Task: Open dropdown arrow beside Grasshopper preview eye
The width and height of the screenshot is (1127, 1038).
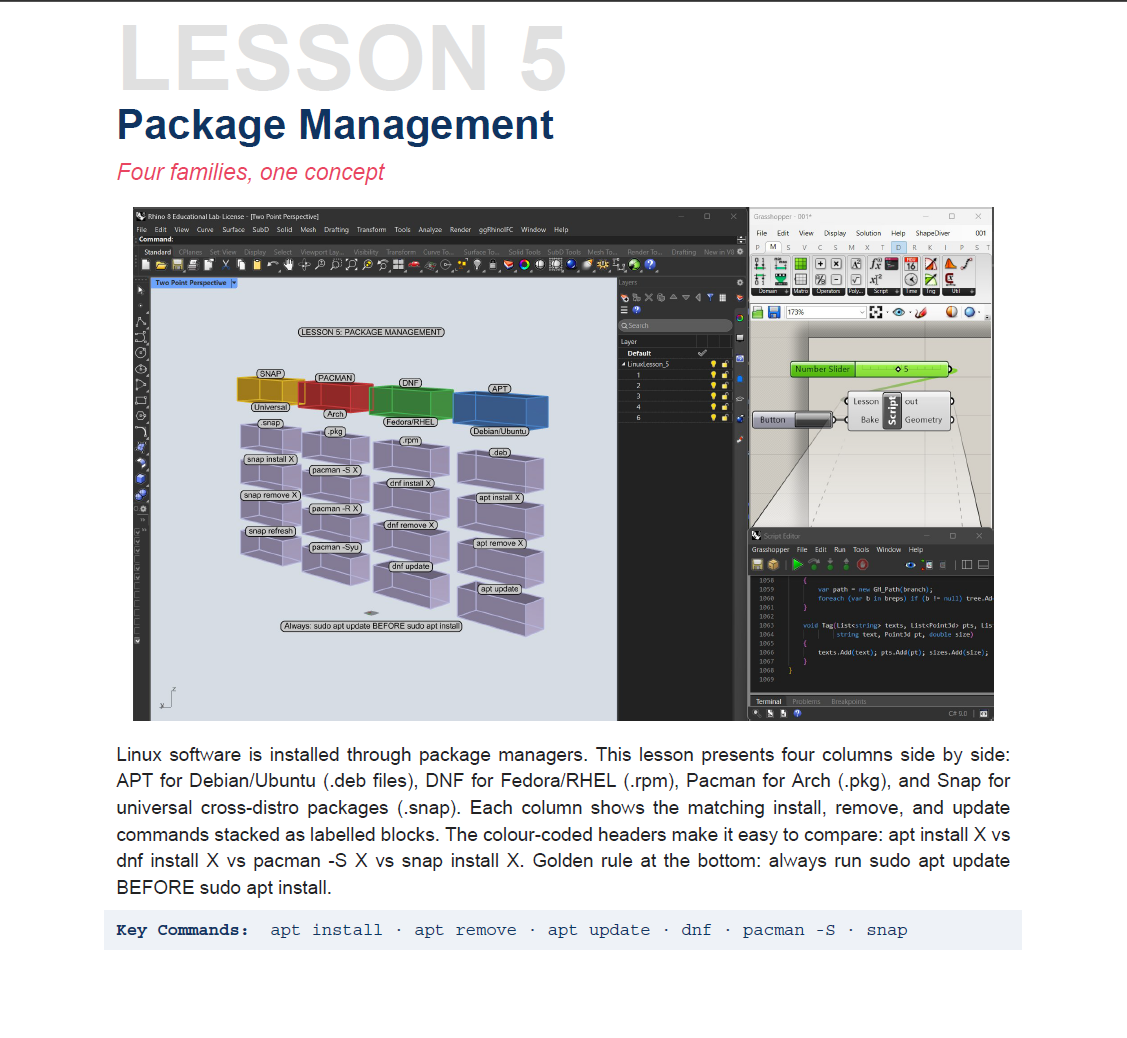Action: pyautogui.click(x=911, y=312)
